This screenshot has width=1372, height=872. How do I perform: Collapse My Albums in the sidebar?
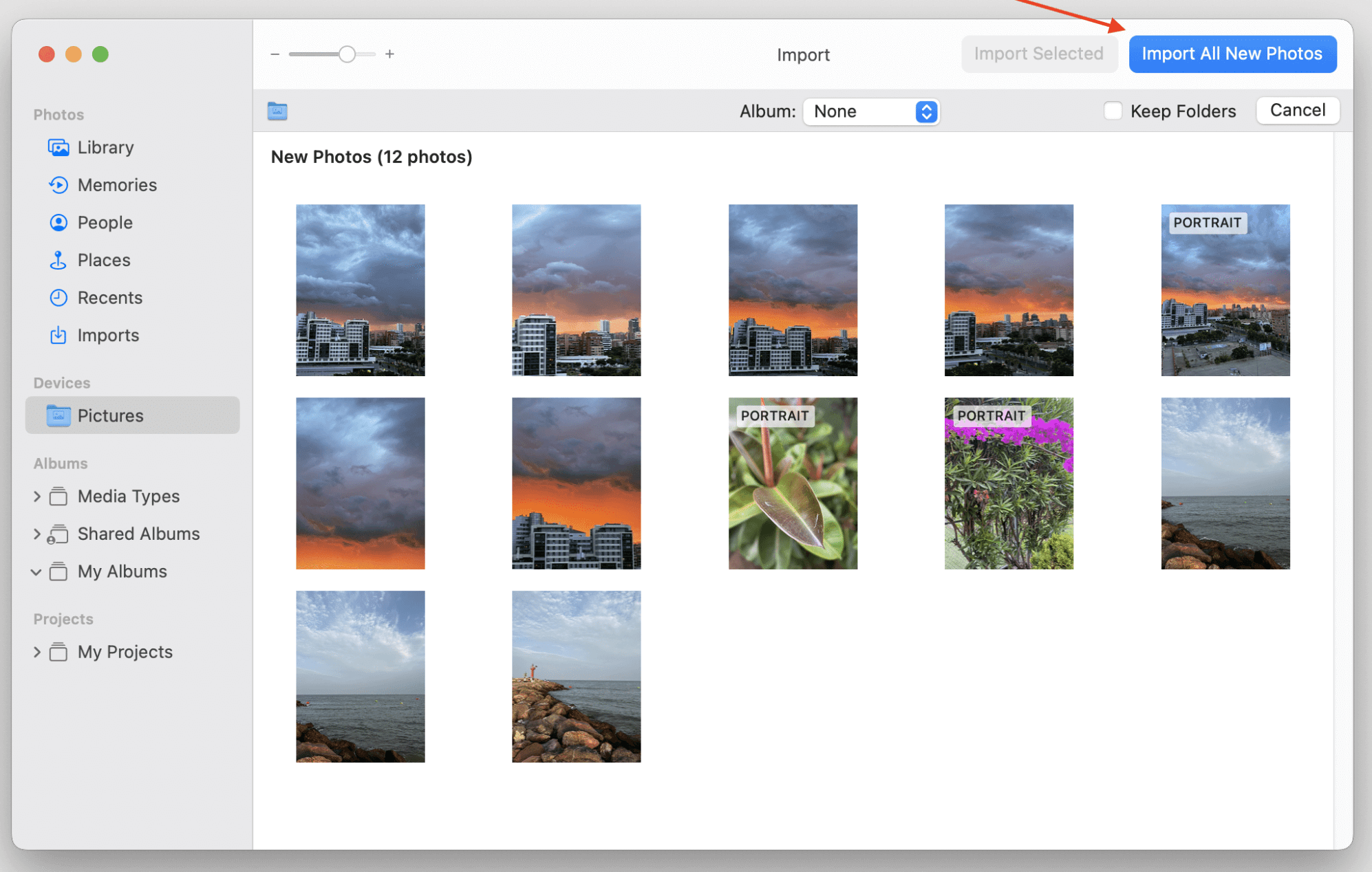pos(36,571)
